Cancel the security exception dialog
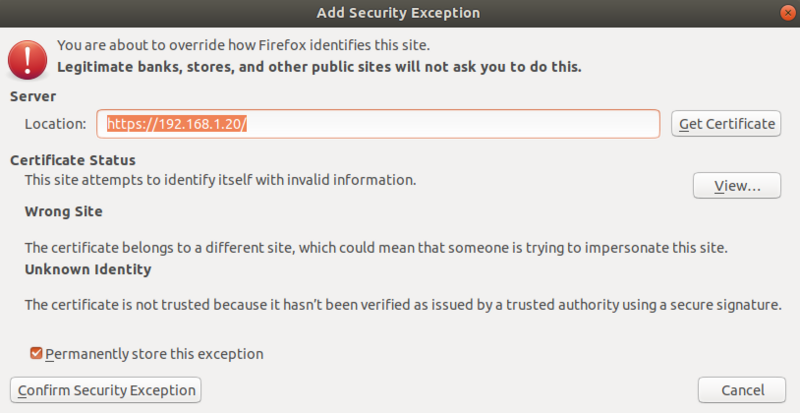This screenshot has height=413, width=800. 742,390
